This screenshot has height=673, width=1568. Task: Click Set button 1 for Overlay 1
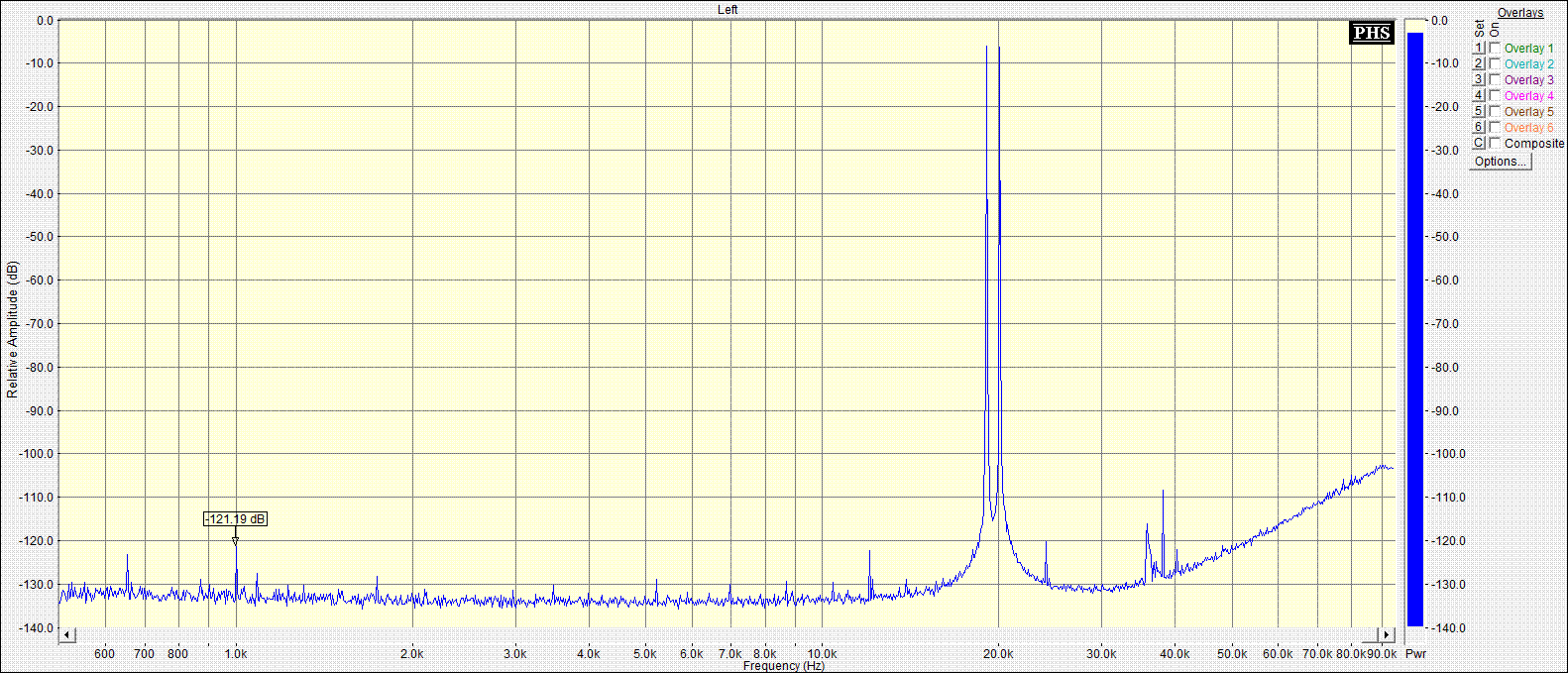[1478, 48]
